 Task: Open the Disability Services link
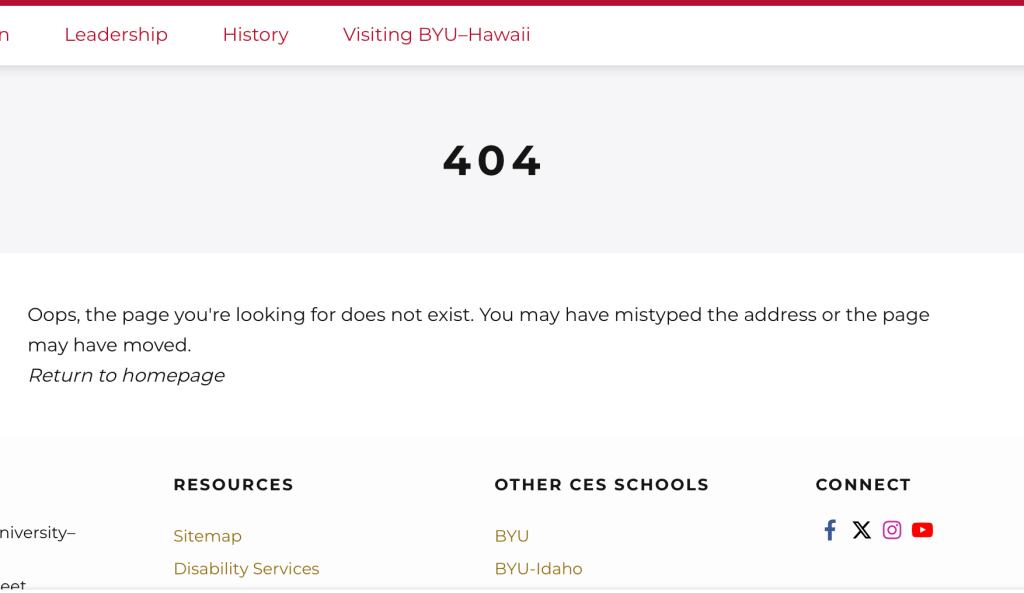[246, 569]
